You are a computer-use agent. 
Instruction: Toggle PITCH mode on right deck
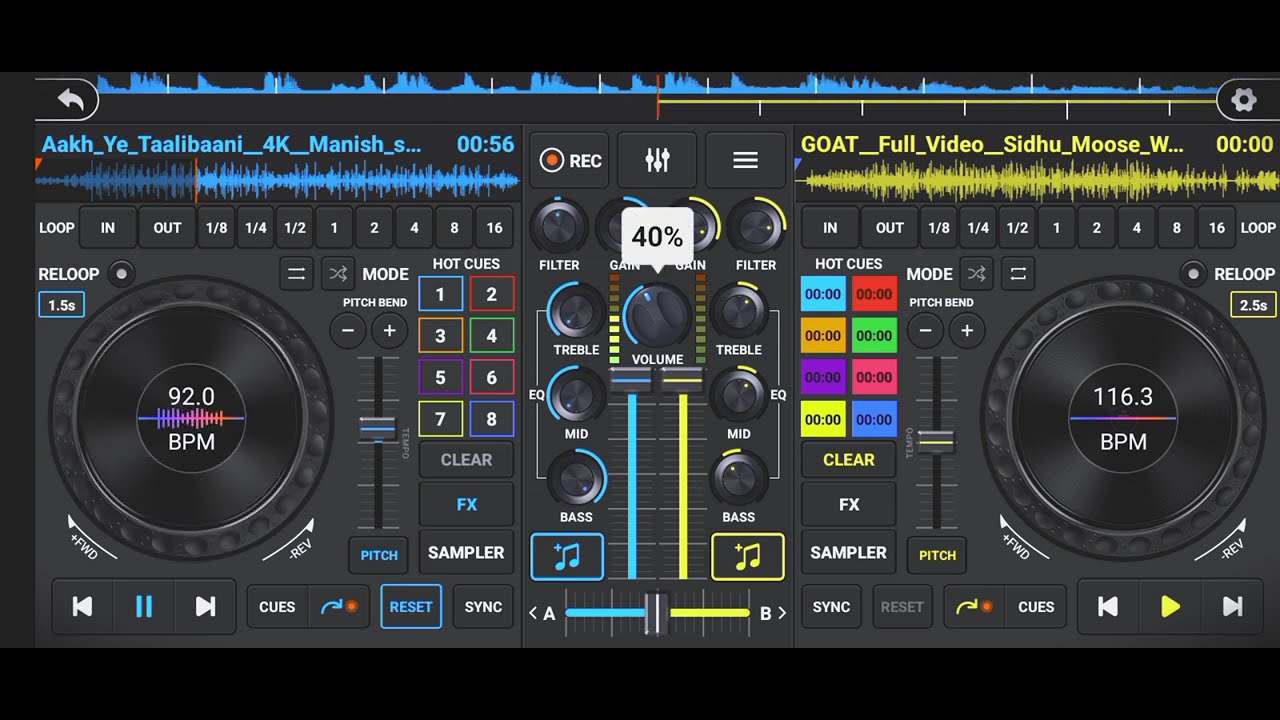tap(937, 555)
